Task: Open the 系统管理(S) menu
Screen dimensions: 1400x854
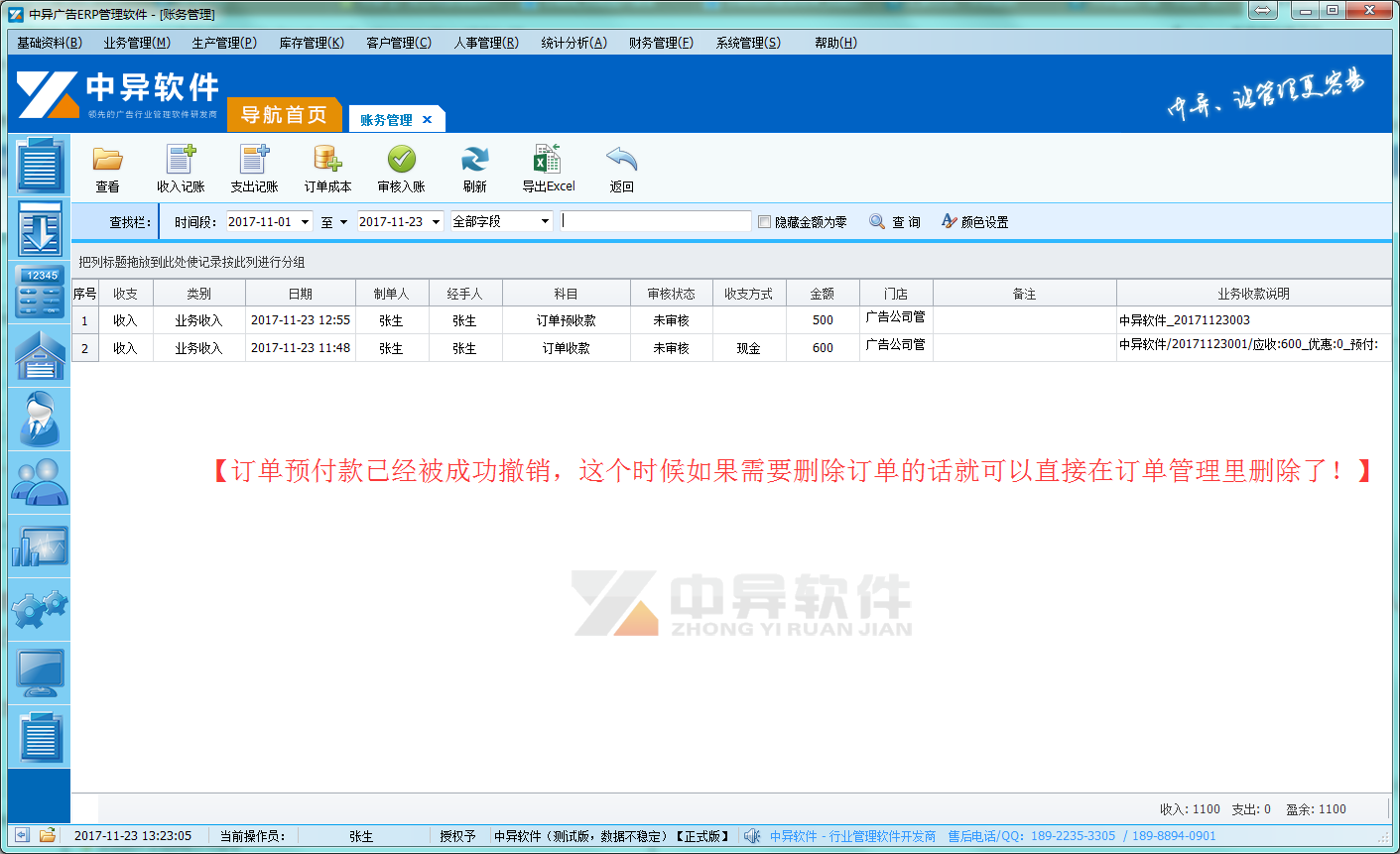Action: pyautogui.click(x=748, y=43)
